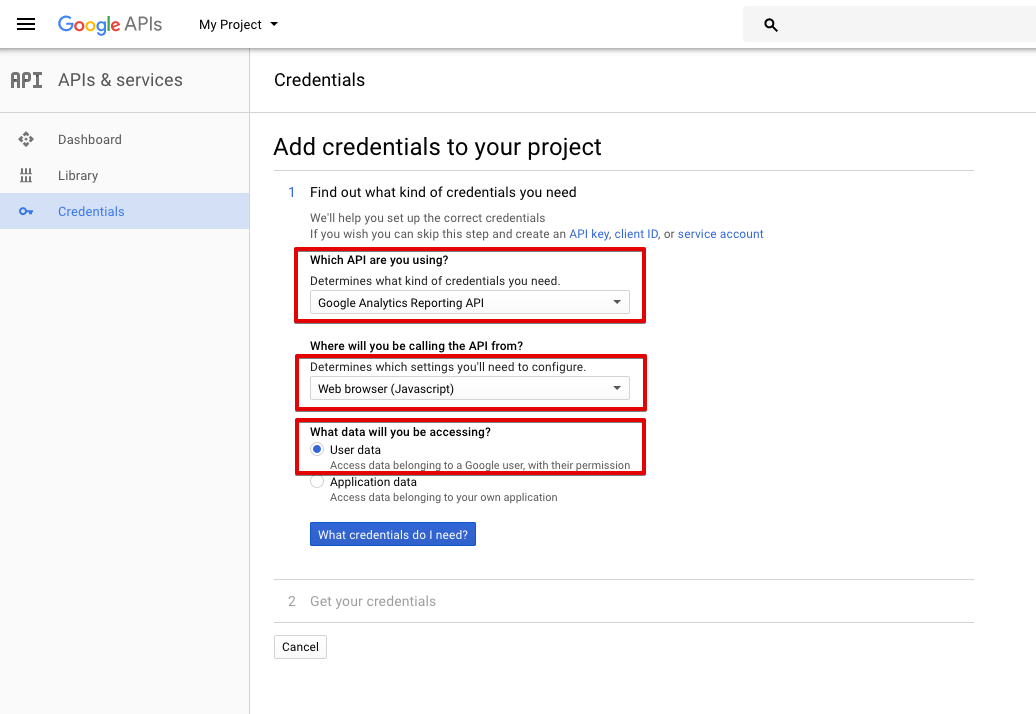Click the APIs & services sidebar heading
This screenshot has height=714, width=1036.
click(120, 80)
